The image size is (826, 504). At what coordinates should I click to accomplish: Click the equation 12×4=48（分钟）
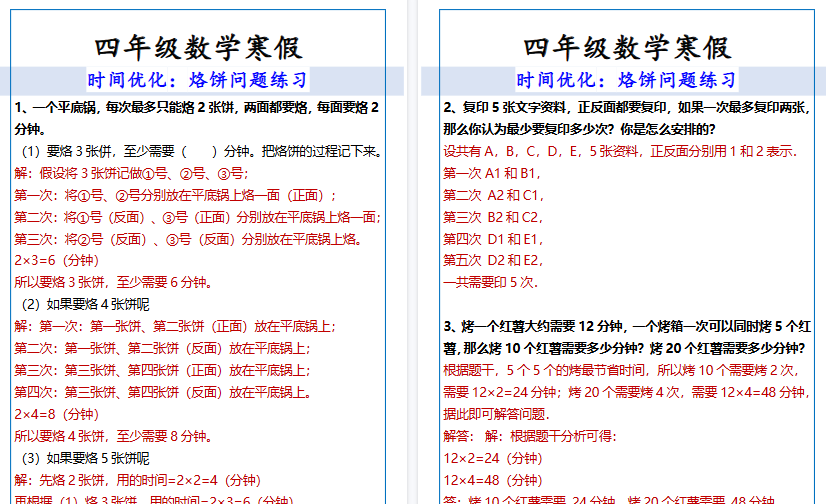pos(493,480)
